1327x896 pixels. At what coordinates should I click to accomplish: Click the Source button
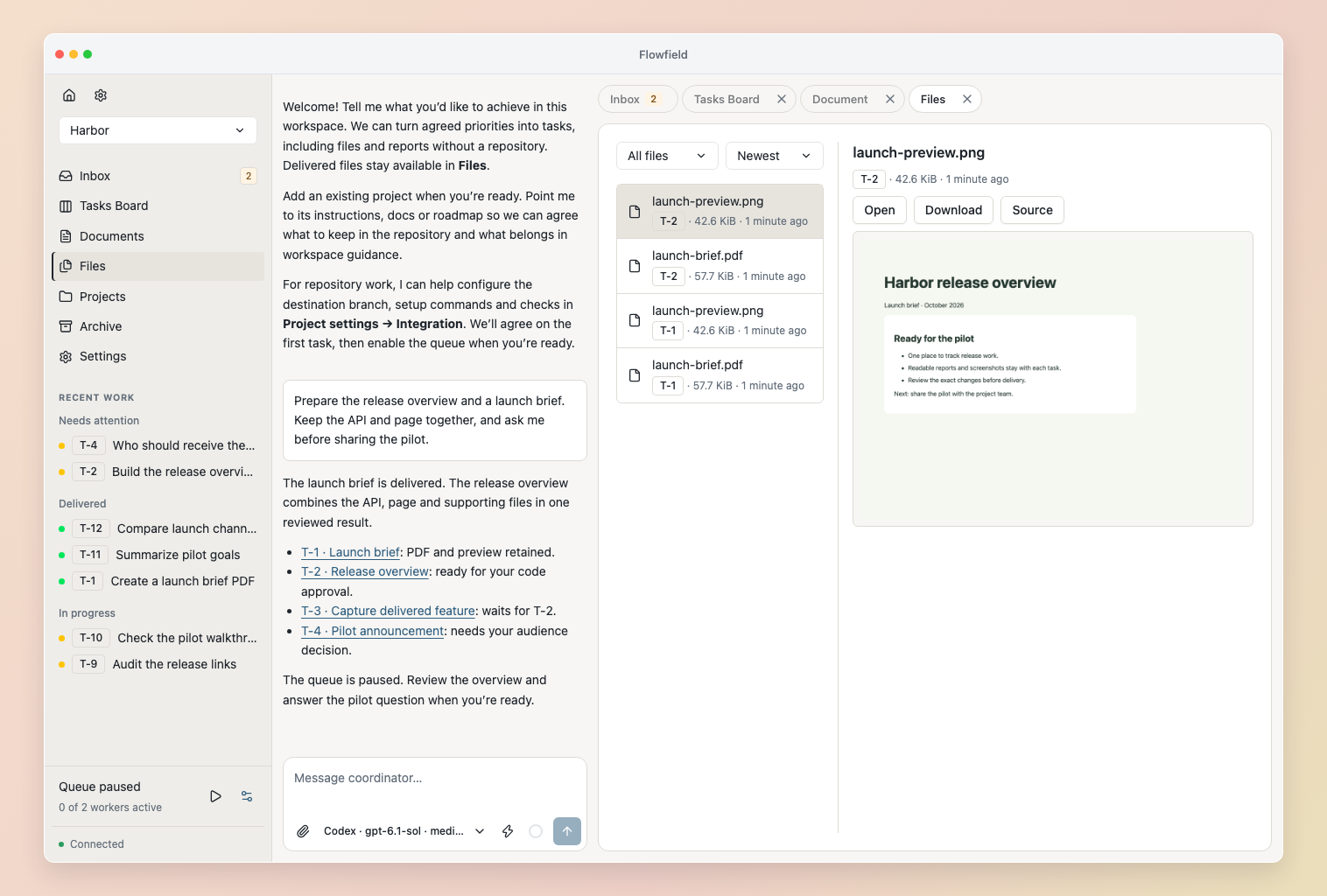(1033, 210)
